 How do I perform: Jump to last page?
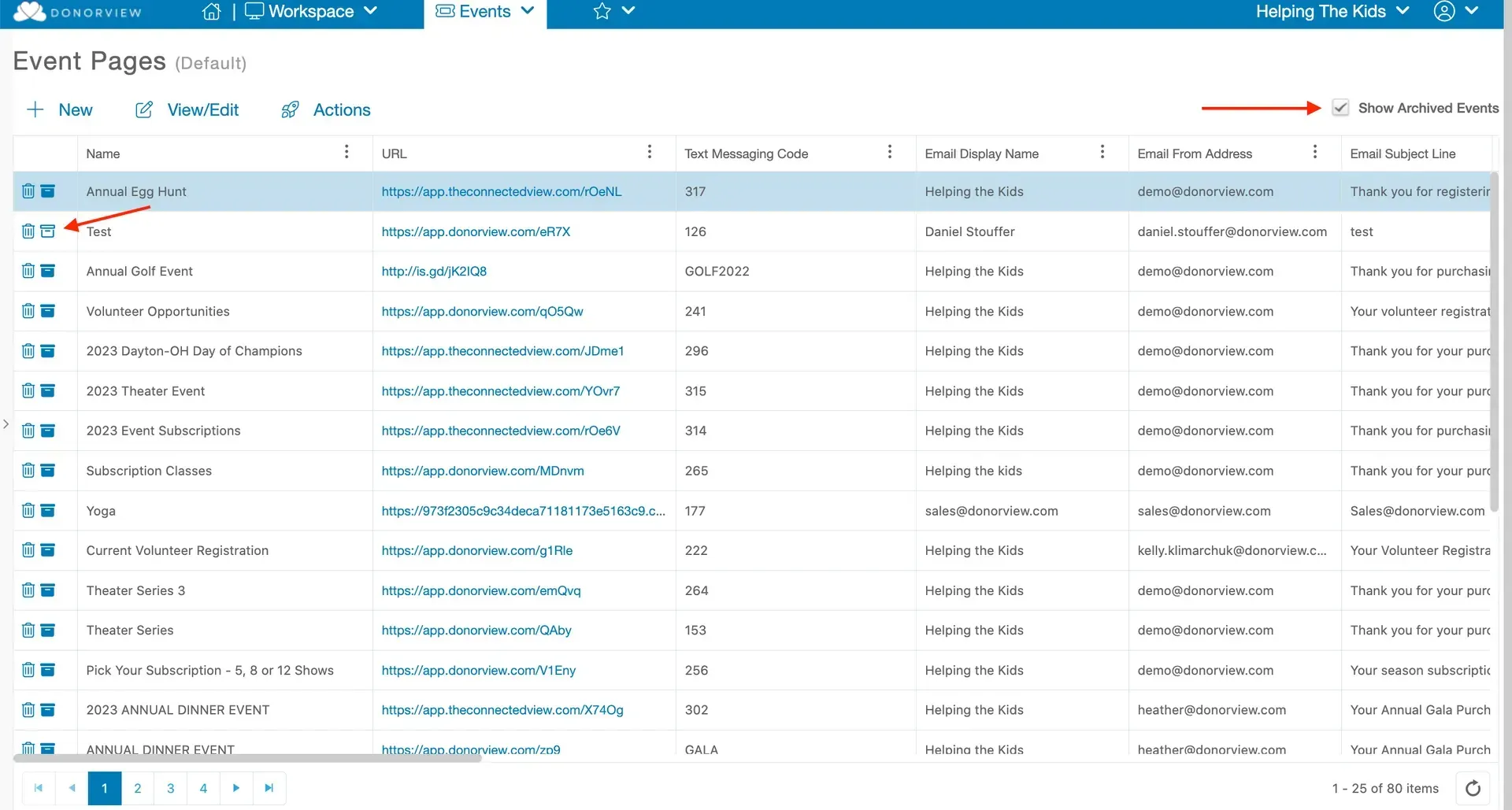click(x=269, y=788)
